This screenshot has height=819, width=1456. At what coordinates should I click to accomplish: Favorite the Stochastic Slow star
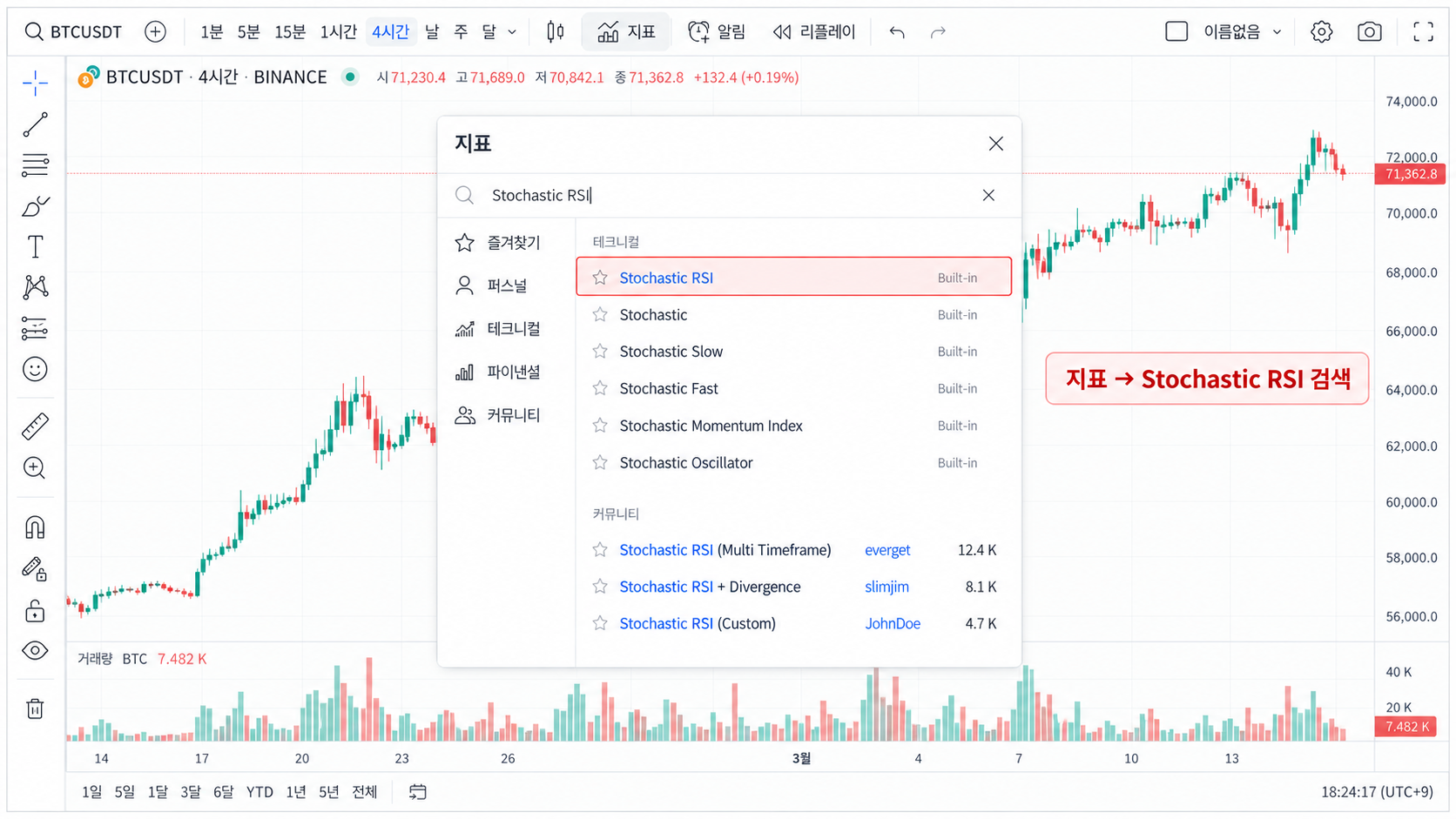click(600, 352)
